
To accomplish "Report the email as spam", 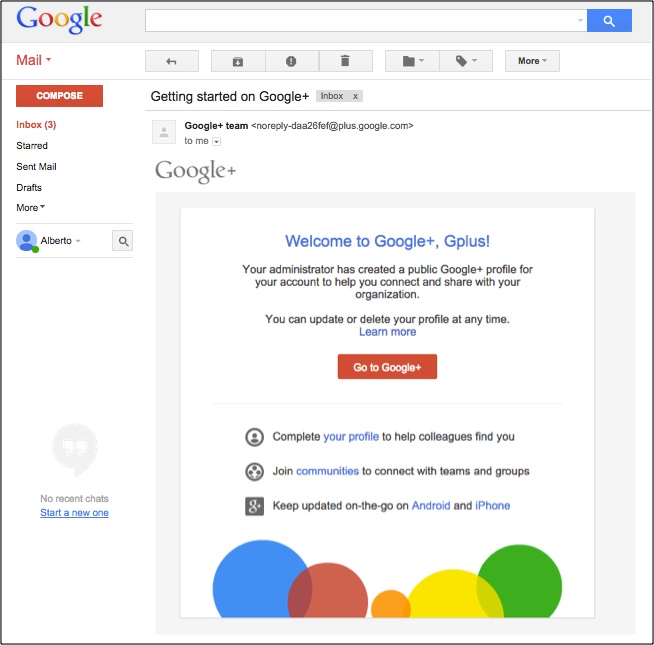I will 292,61.
